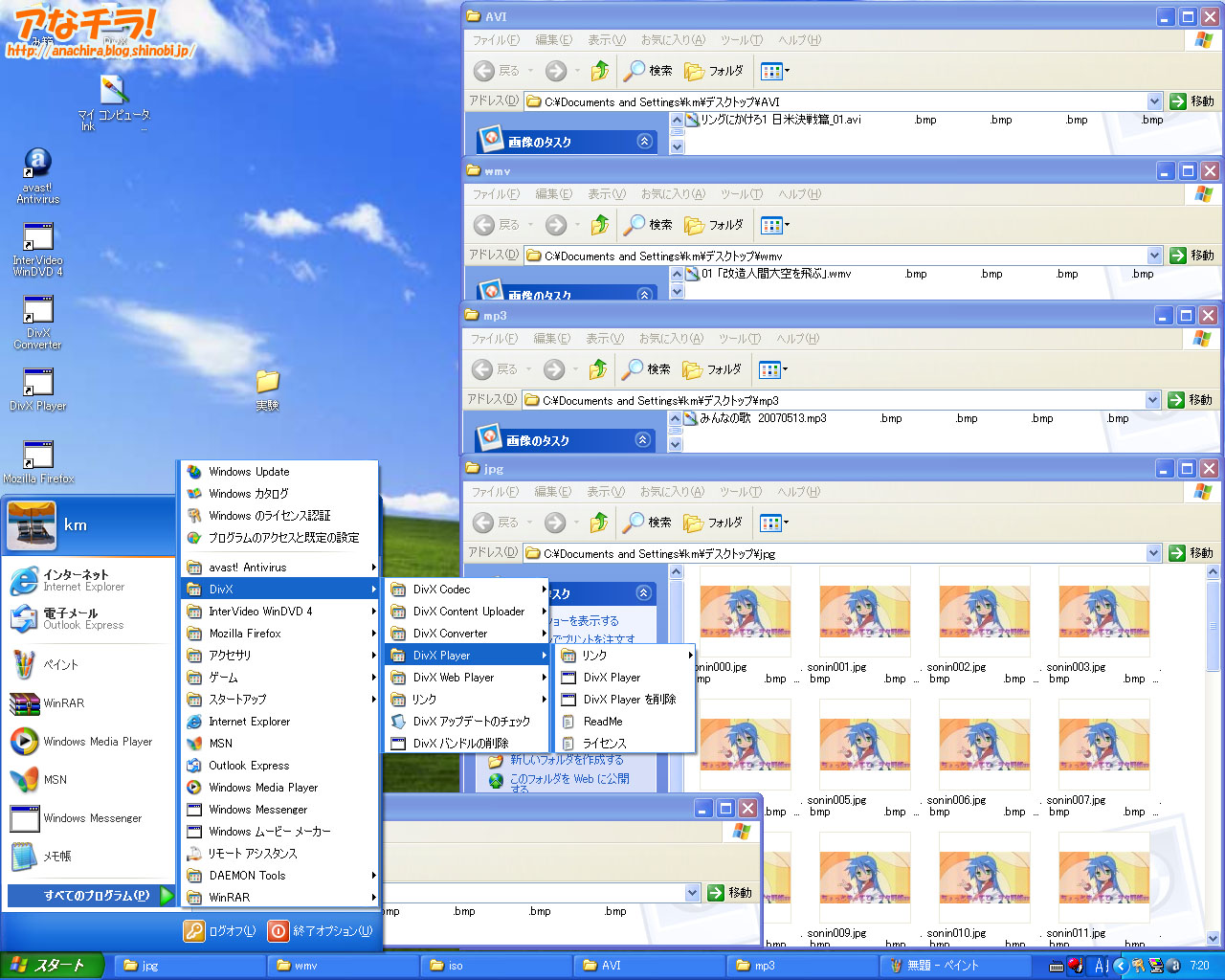Click 移動 Go button in jpg window
The image size is (1225, 980).
pos(1192,553)
